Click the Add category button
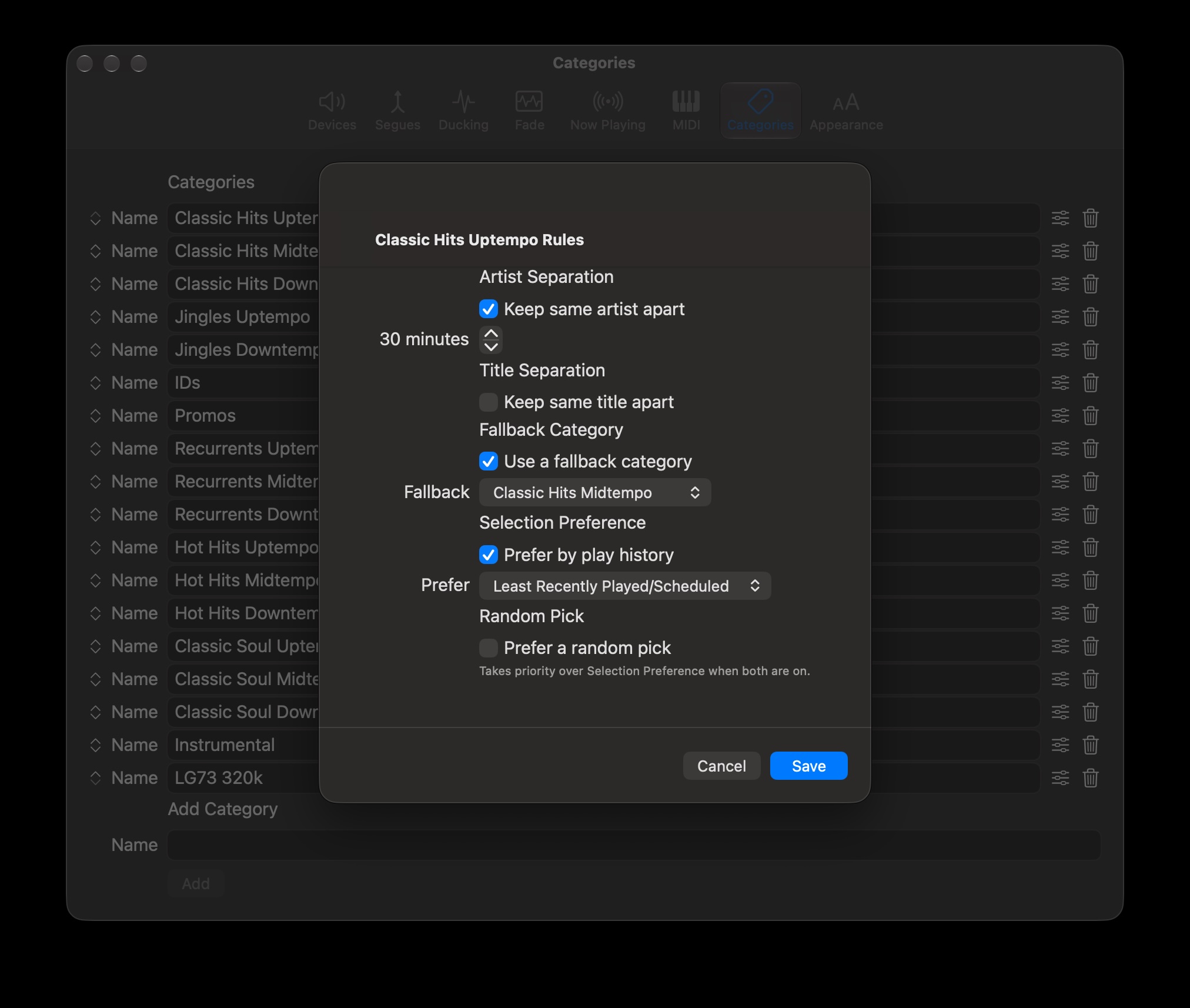Screen dimensions: 1190x1008 click(x=196, y=883)
